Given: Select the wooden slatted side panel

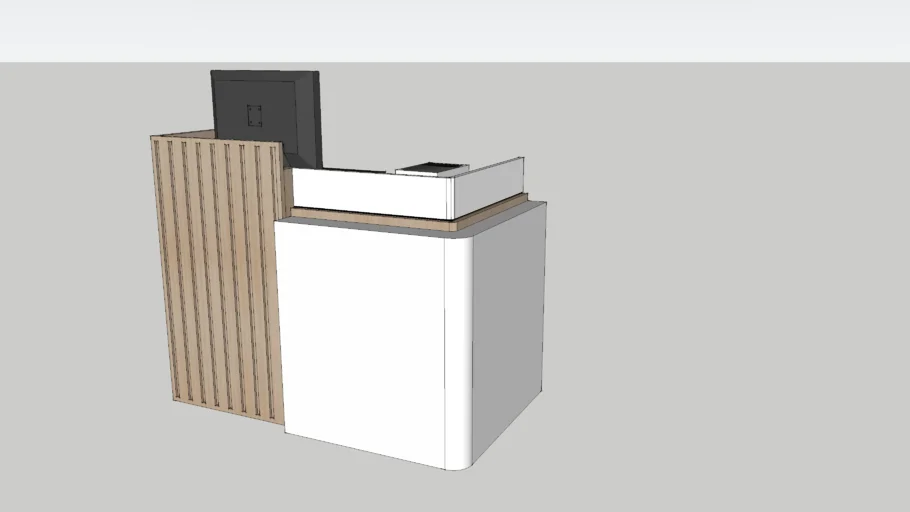Looking at the screenshot, I should coord(215,280).
